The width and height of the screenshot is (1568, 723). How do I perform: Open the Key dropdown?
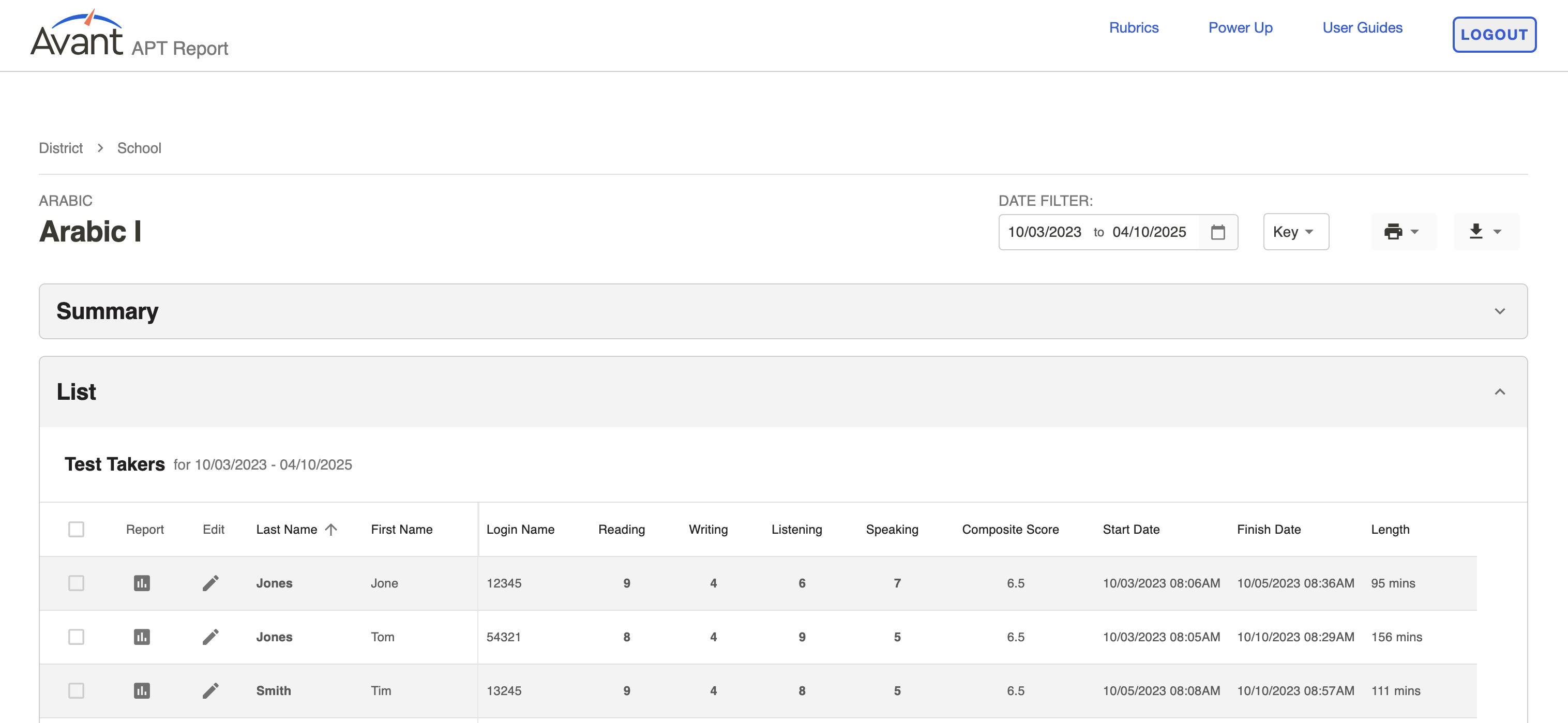[x=1296, y=231]
